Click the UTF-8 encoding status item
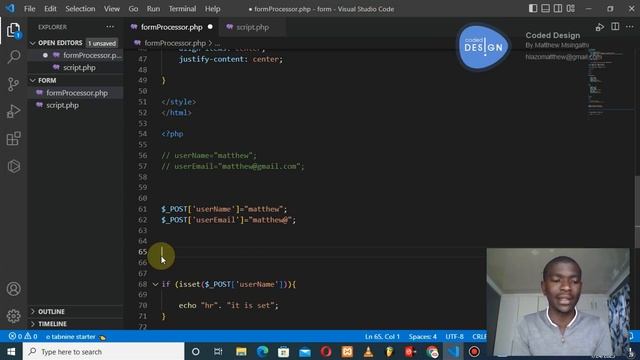 tap(454, 337)
